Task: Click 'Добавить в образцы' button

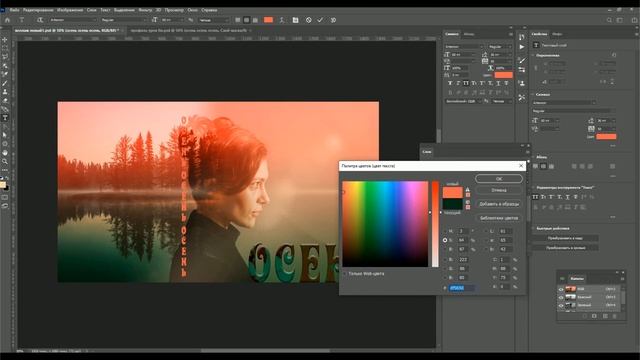Action: pyautogui.click(x=499, y=204)
